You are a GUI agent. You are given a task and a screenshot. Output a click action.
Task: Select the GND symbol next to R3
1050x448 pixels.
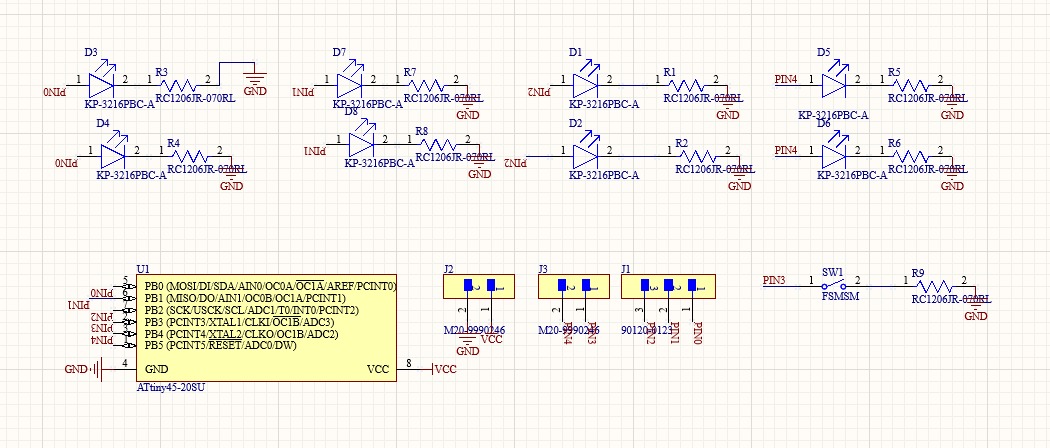coord(255,80)
